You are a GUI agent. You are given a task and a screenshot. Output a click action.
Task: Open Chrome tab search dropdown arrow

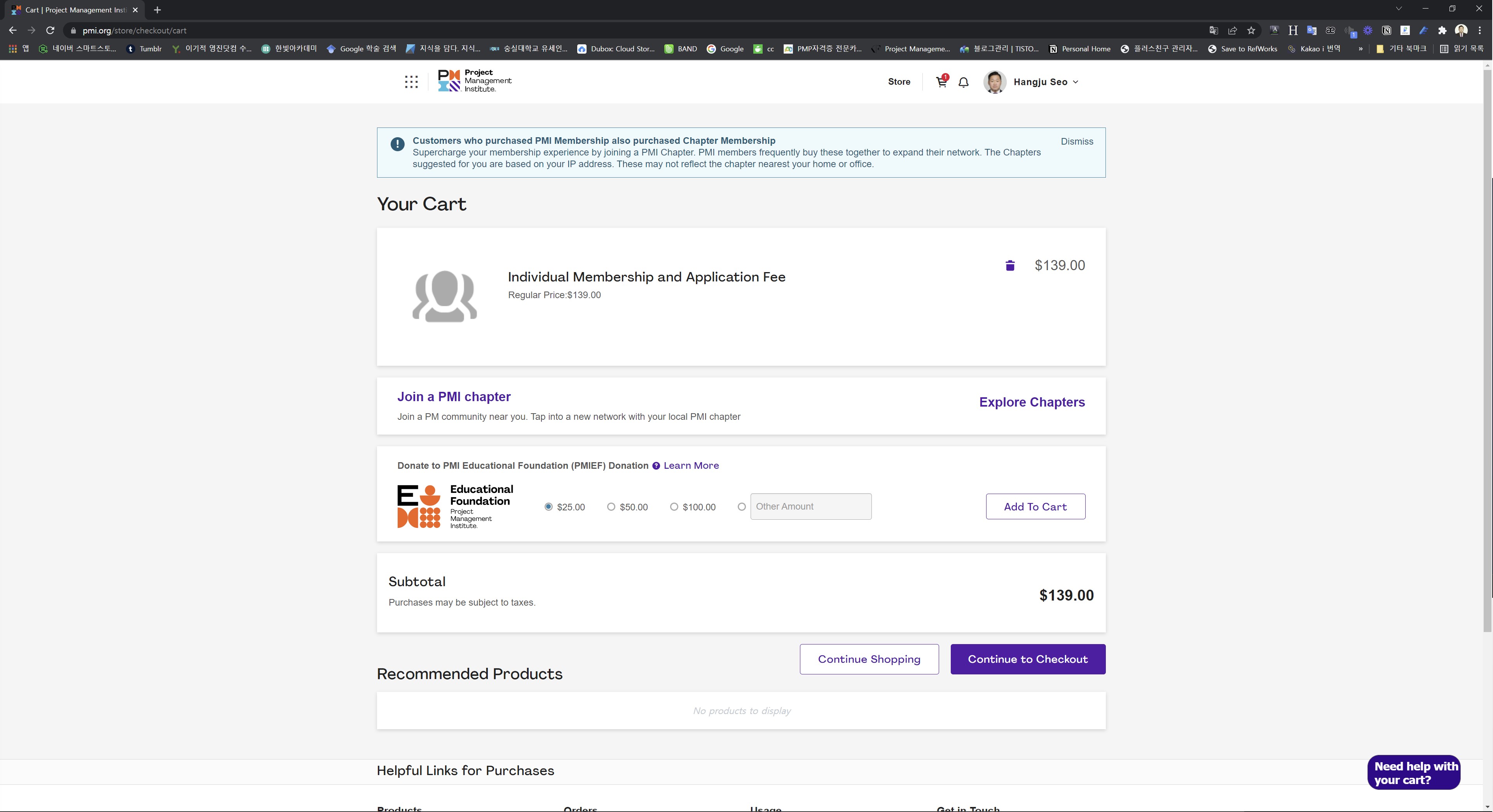(x=1398, y=9)
